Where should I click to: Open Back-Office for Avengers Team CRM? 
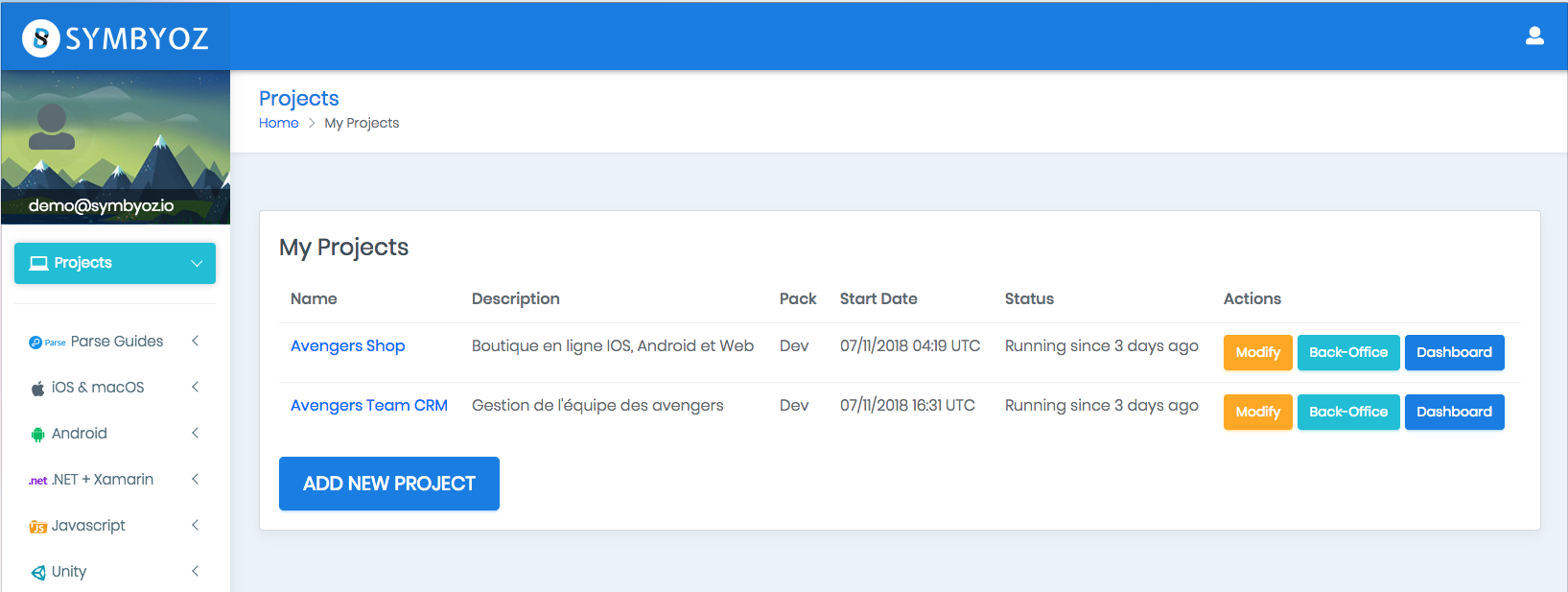pyautogui.click(x=1348, y=412)
